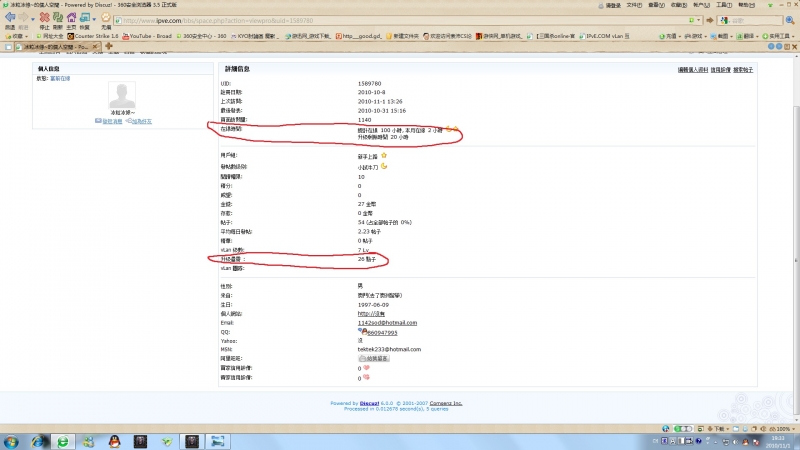
Task: Click the Go arrow next to address bar
Action: [709, 20]
